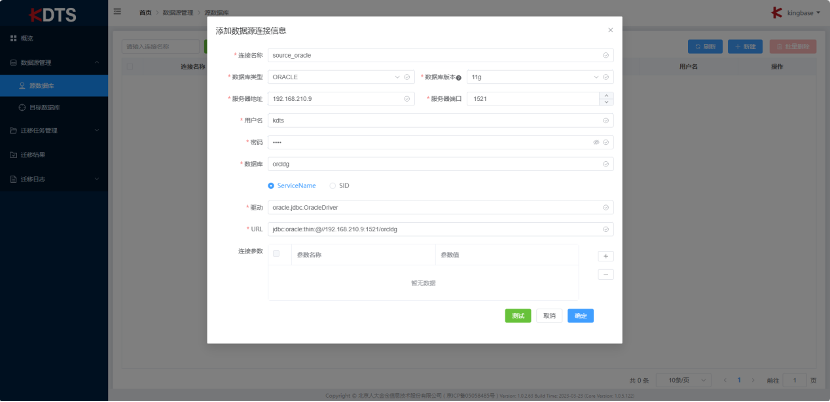Clear the 密码 field via its circle icon

[x=606, y=142]
